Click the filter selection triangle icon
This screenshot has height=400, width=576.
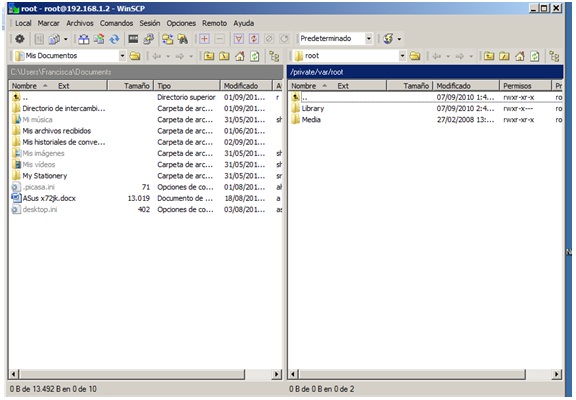pyautogui.click(x=239, y=39)
